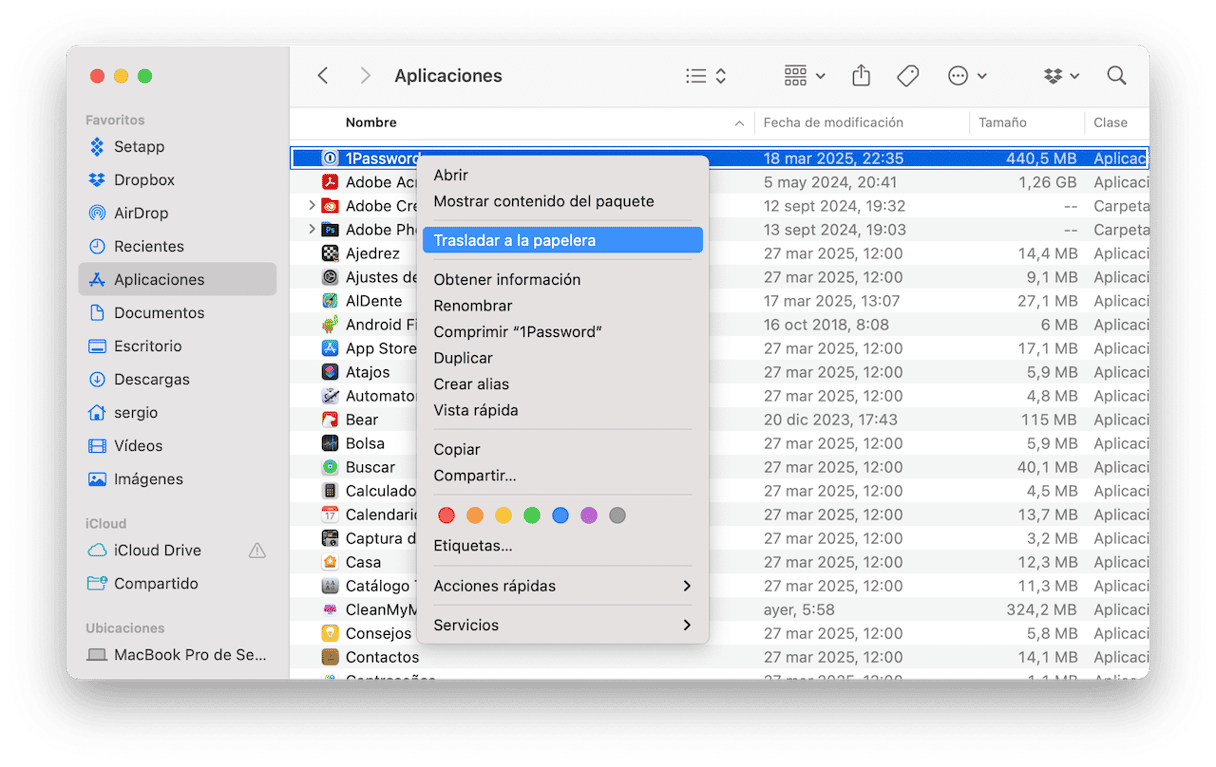This screenshot has width=1216, height=767.
Task: Select the Buscar app row
Action: click(x=719, y=467)
